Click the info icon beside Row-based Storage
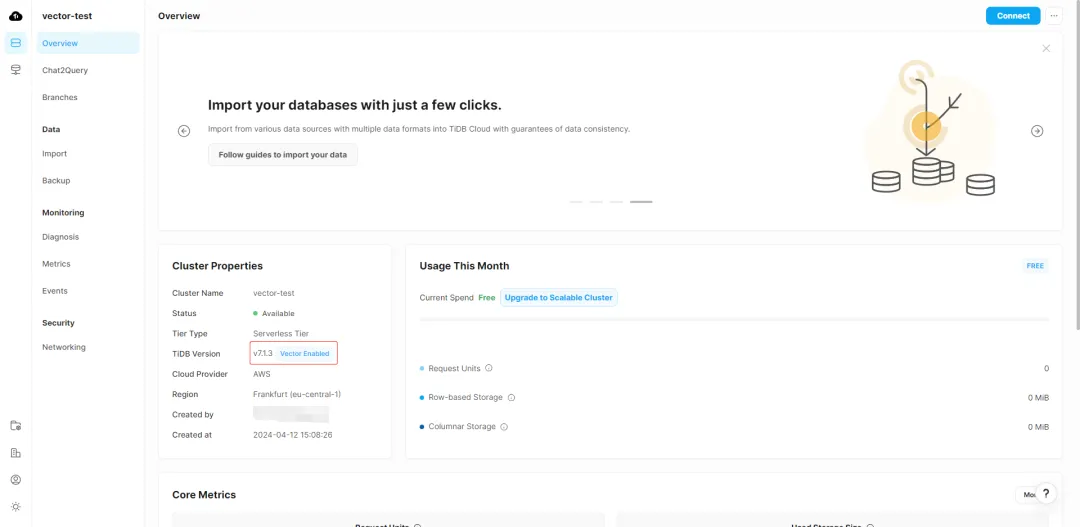 pos(511,397)
